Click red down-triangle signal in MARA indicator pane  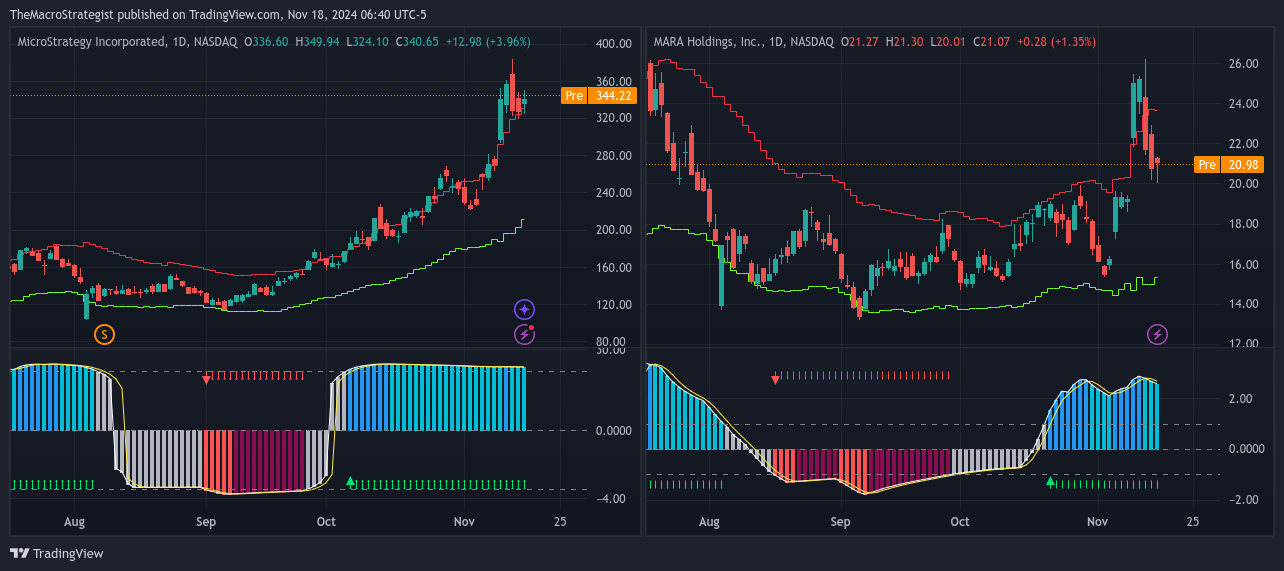tap(775, 379)
